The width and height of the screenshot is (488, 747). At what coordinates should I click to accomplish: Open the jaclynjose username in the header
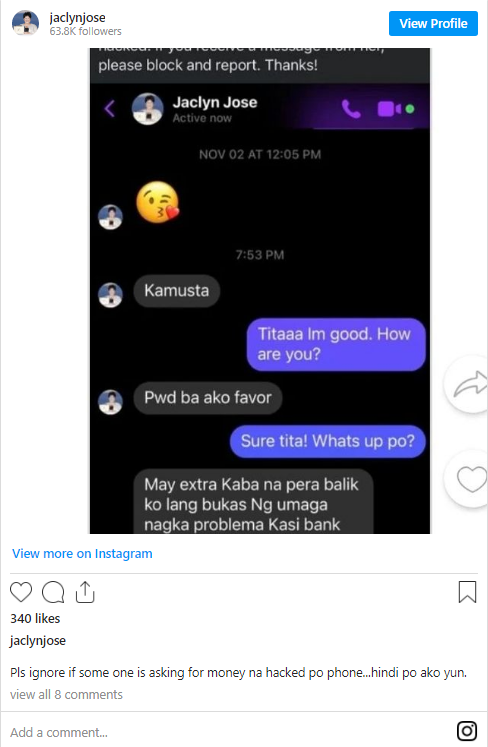point(77,18)
